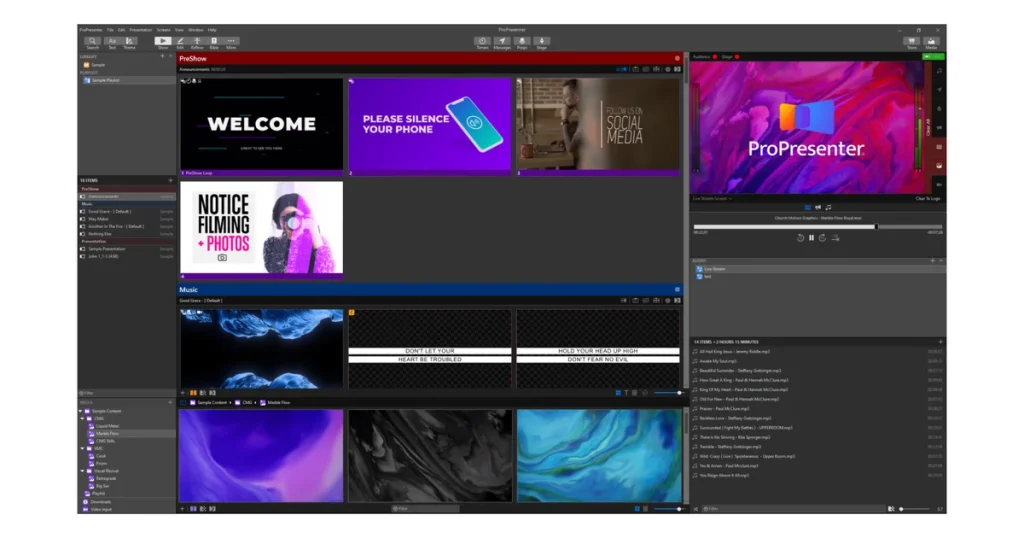Open the Help menu
This screenshot has width=1024, height=538.
(212, 30)
